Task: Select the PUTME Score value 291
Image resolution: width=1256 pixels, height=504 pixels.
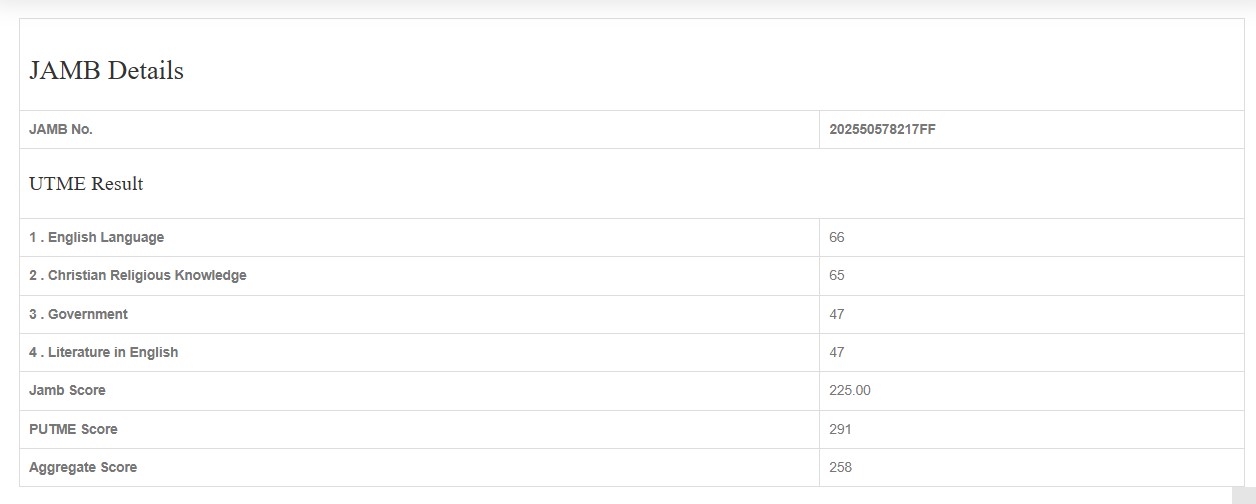Action: pos(840,429)
